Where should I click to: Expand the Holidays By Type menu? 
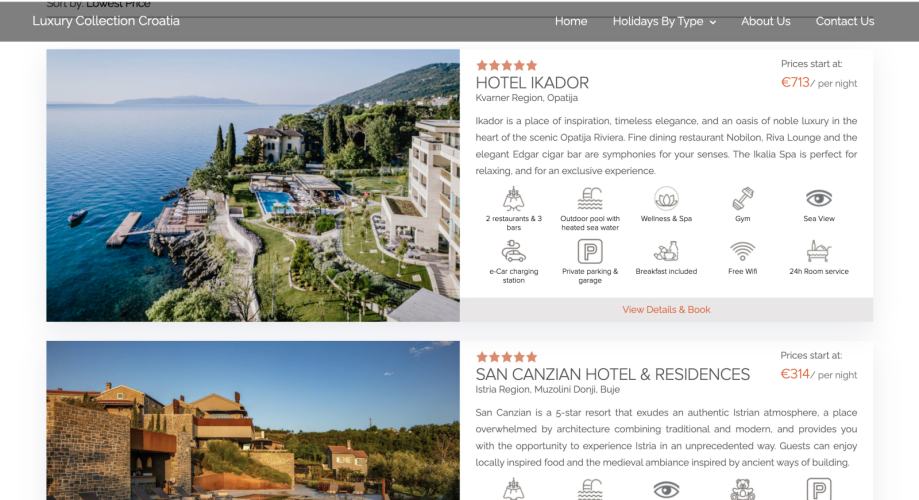664,21
